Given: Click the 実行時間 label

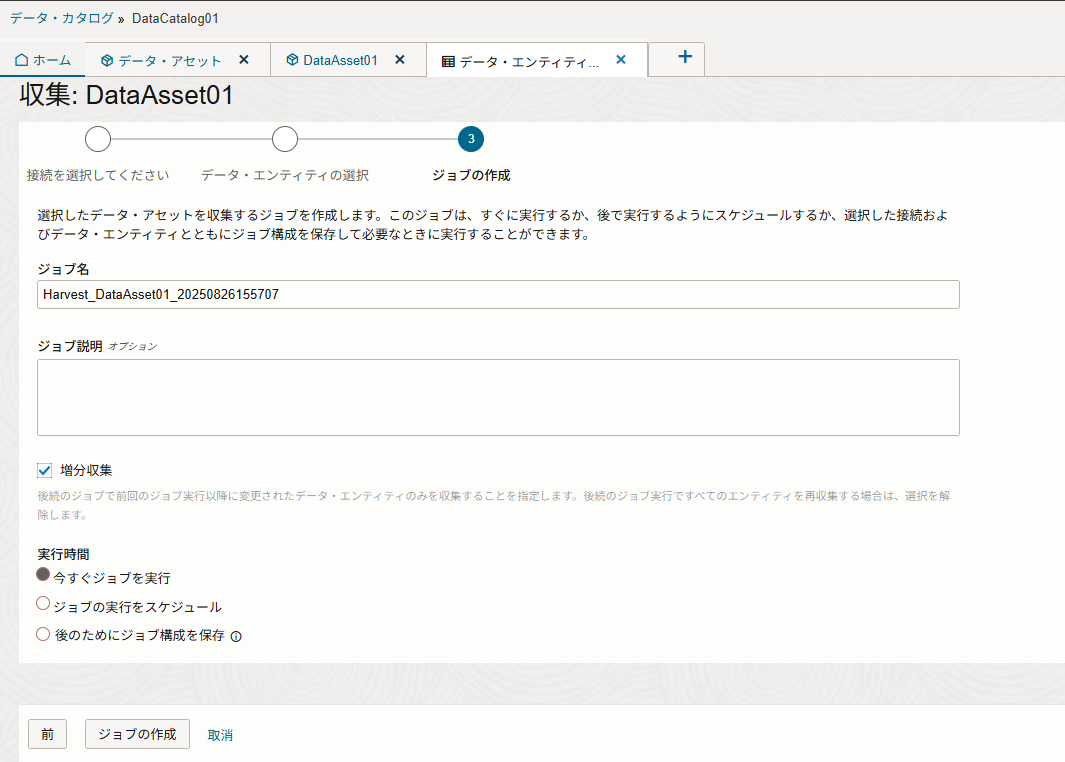Looking at the screenshot, I should (x=63, y=554).
